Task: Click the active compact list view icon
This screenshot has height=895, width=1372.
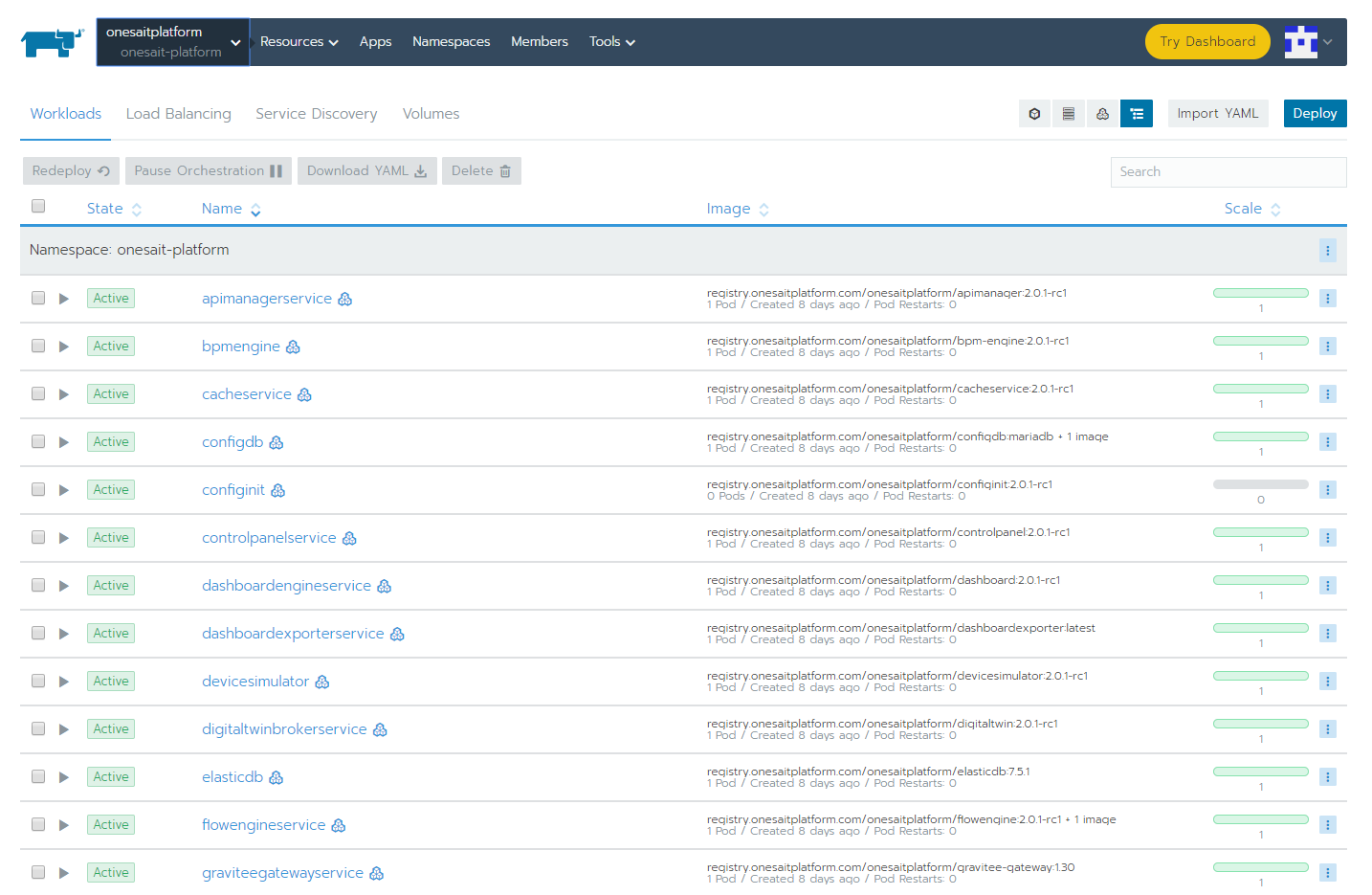Action: pos(1137,113)
